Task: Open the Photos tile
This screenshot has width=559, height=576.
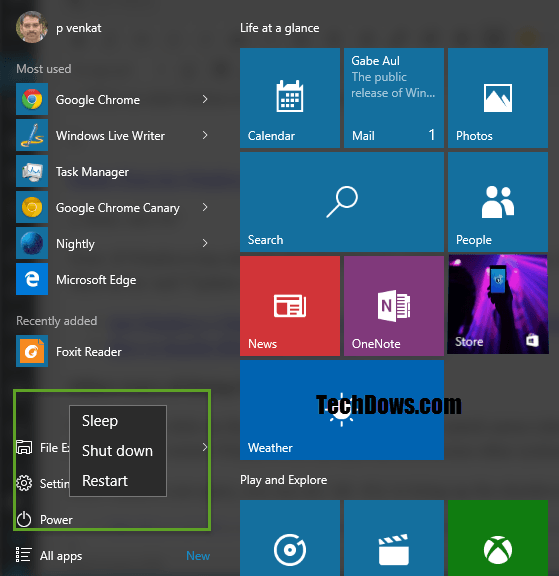Action: tap(498, 98)
